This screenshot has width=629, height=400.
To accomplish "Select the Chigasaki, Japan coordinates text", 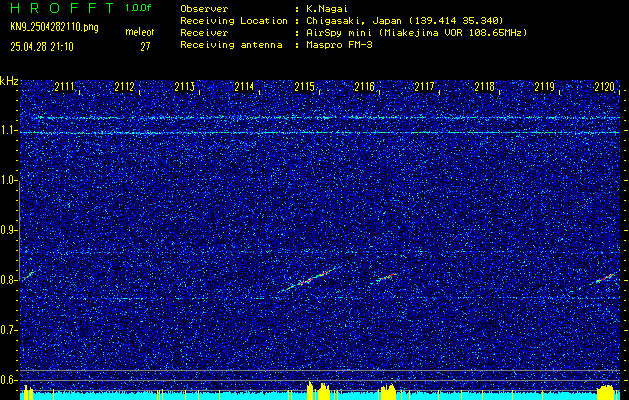I will [x=405, y=21].
